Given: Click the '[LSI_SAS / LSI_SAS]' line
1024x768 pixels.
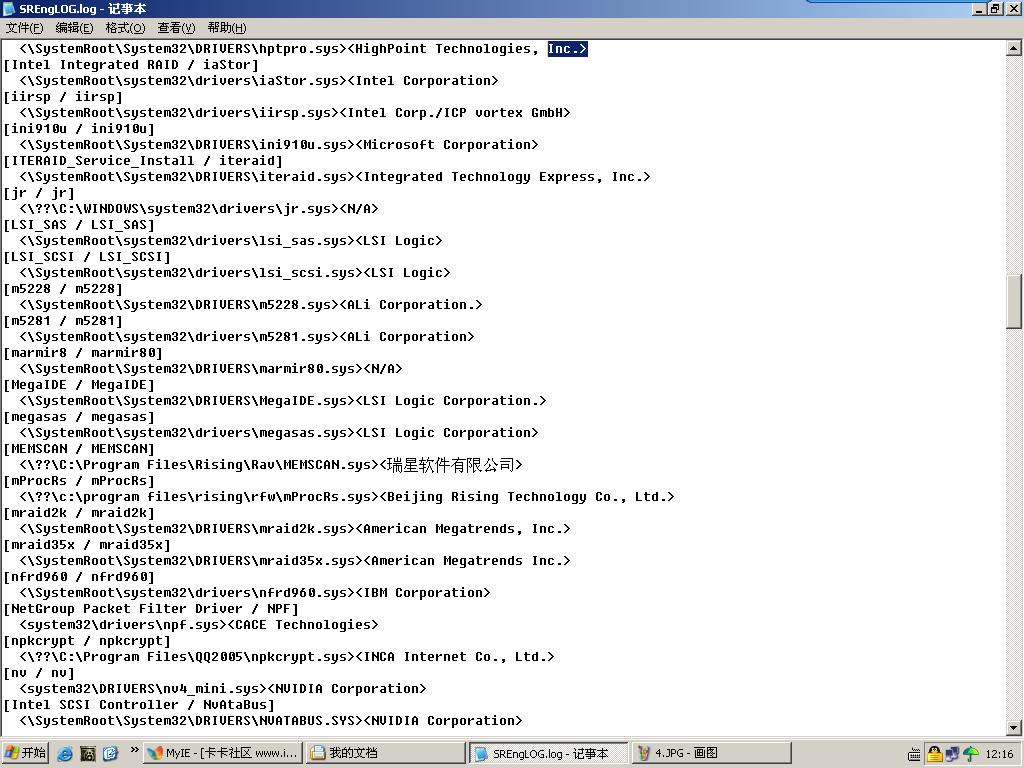Looking at the screenshot, I should (79, 225).
